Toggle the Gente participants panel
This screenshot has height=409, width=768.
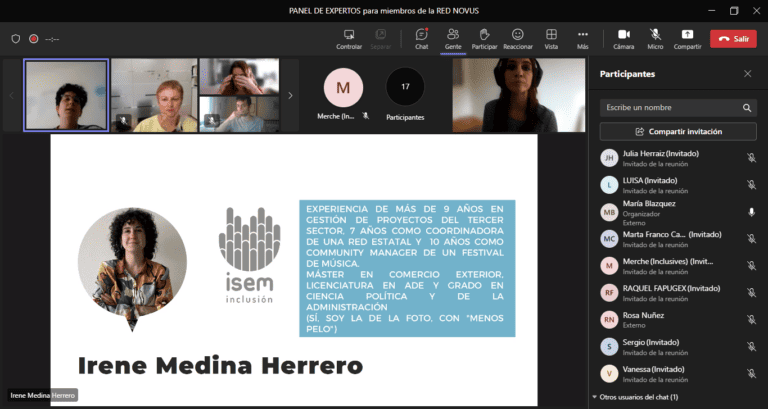pos(453,39)
